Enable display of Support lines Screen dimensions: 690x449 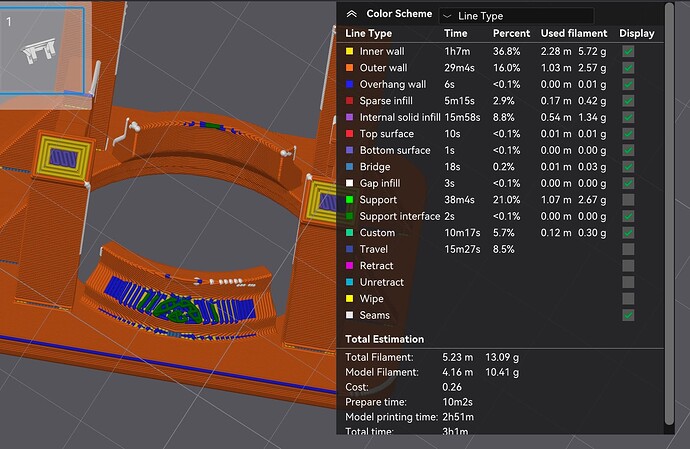(628, 200)
